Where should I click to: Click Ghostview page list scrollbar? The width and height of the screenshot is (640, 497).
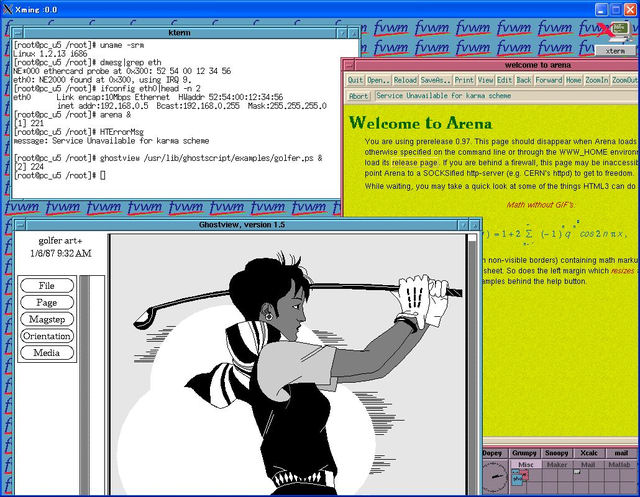tap(84, 385)
